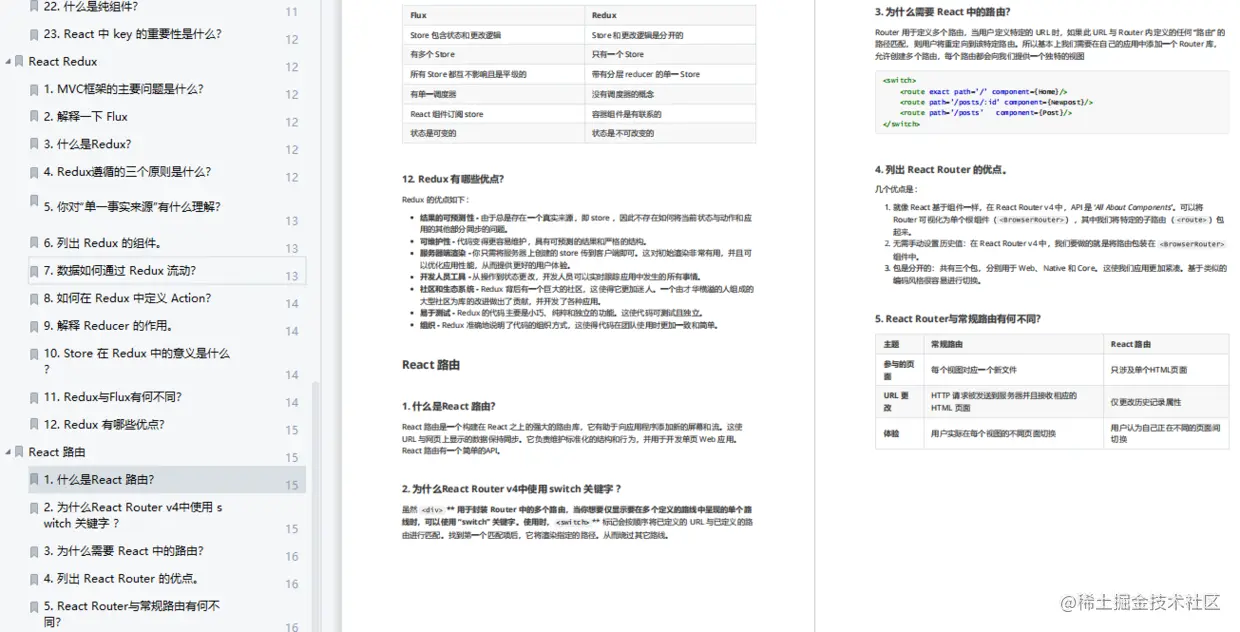Click heading '3. 为什么需要 React 中的路由?' on right page
This screenshot has width=1240, height=632.
(x=942, y=13)
